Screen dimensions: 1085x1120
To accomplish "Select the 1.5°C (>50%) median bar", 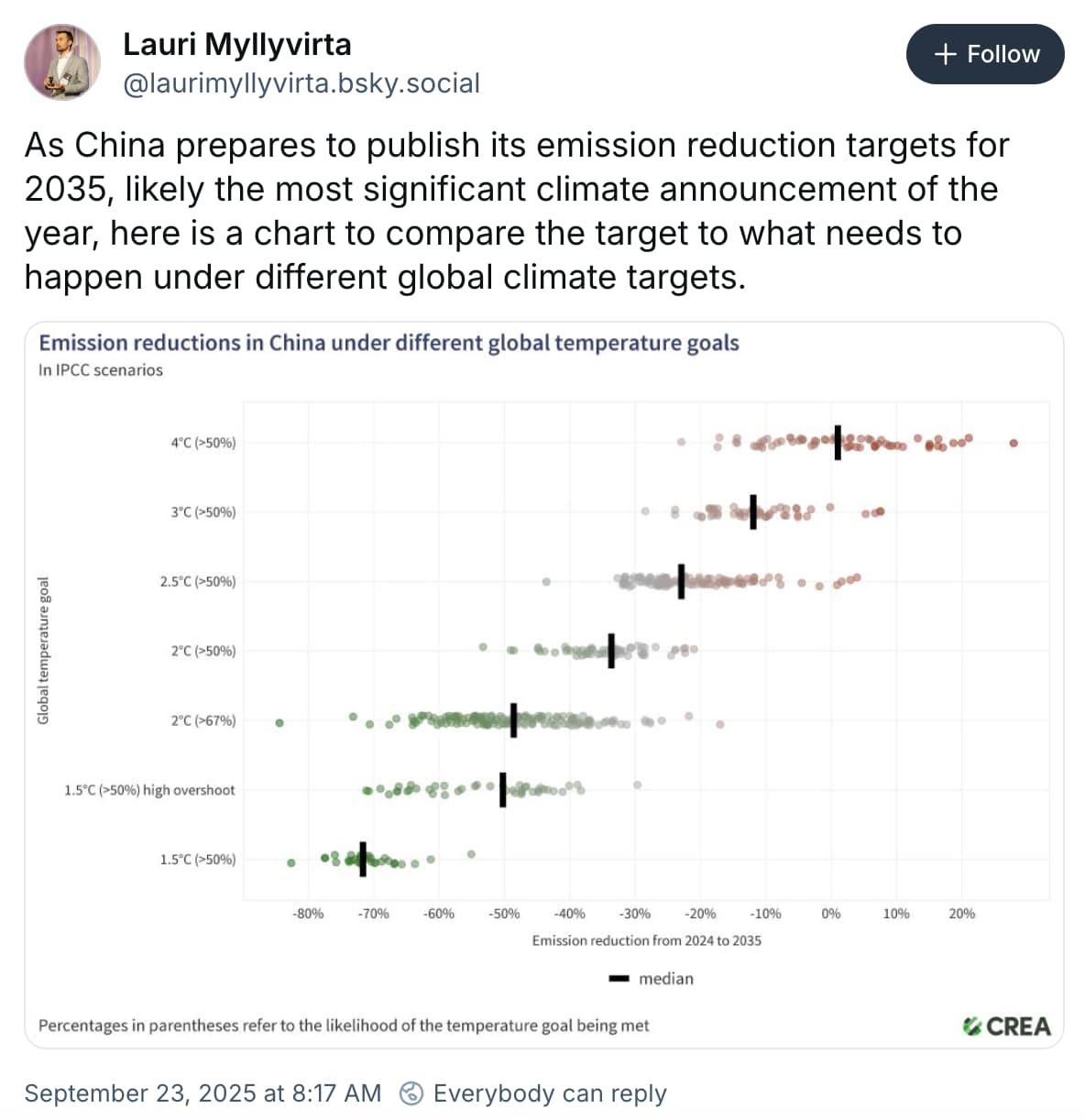I will point(365,860).
